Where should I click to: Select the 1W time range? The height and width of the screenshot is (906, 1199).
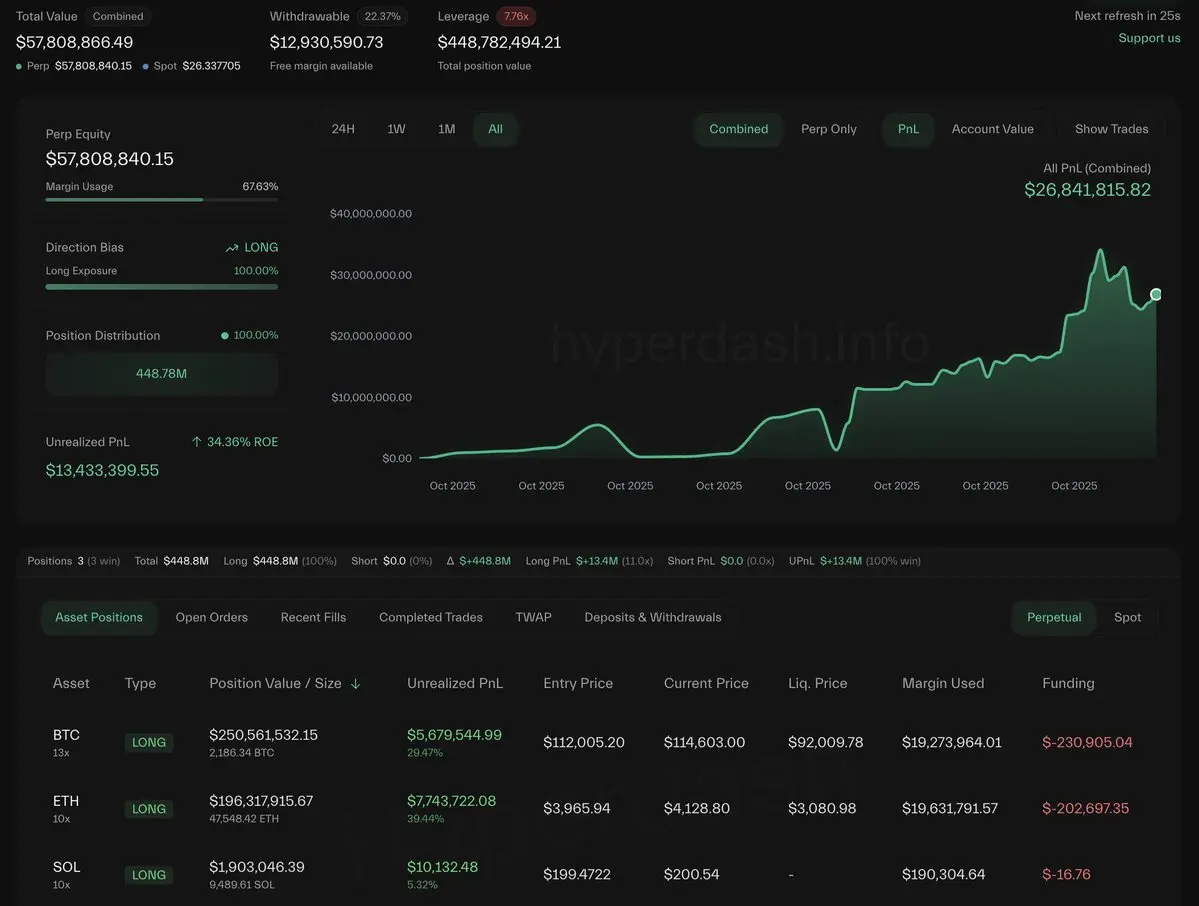click(x=396, y=129)
